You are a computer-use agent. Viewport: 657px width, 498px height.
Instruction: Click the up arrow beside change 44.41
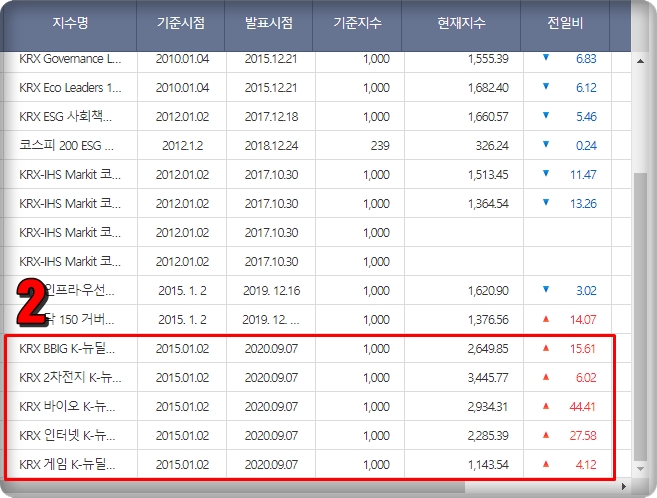click(546, 405)
